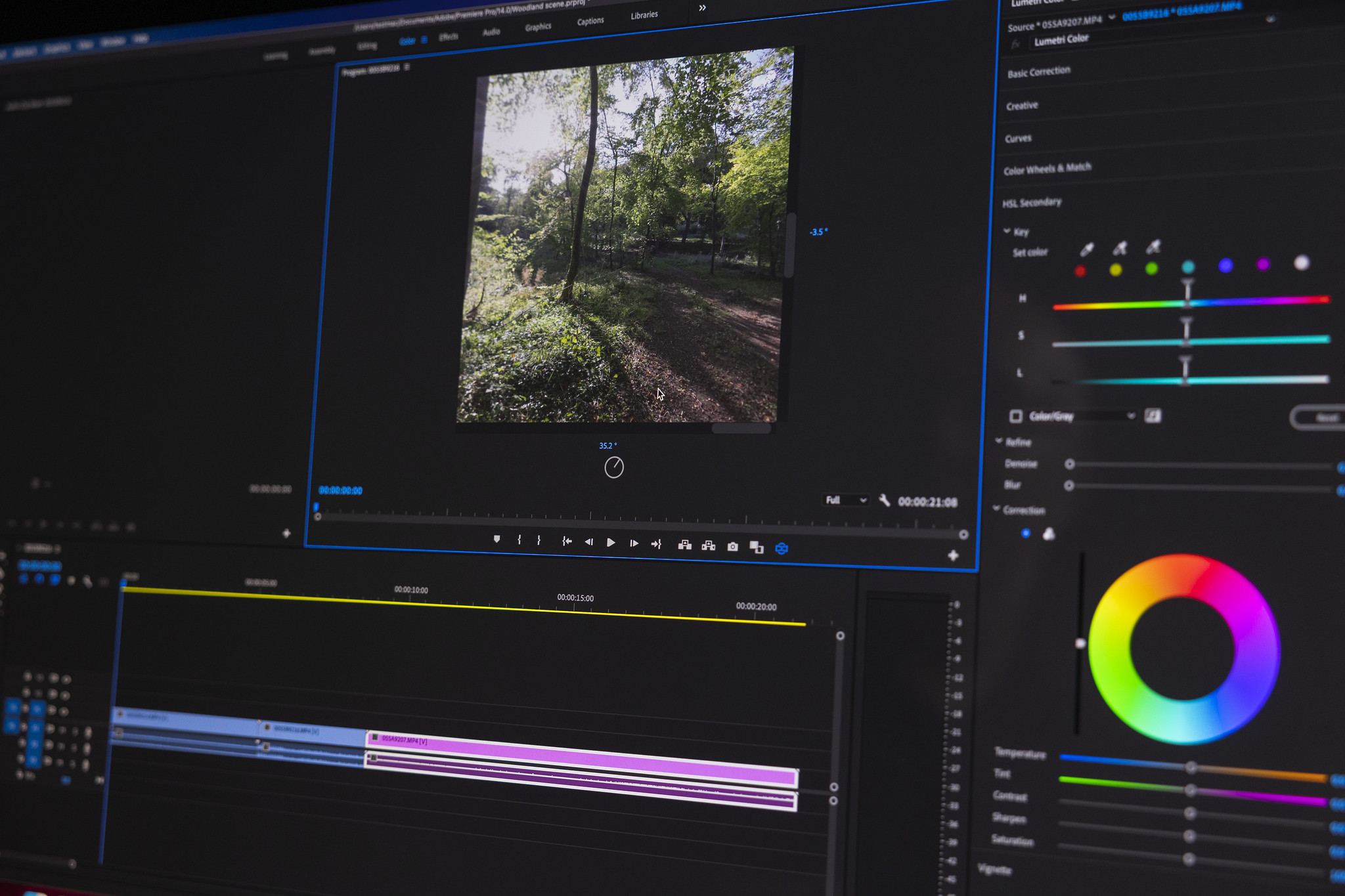The width and height of the screenshot is (1345, 896).
Task: Open the Basic Correction section
Action: pyautogui.click(x=1038, y=72)
